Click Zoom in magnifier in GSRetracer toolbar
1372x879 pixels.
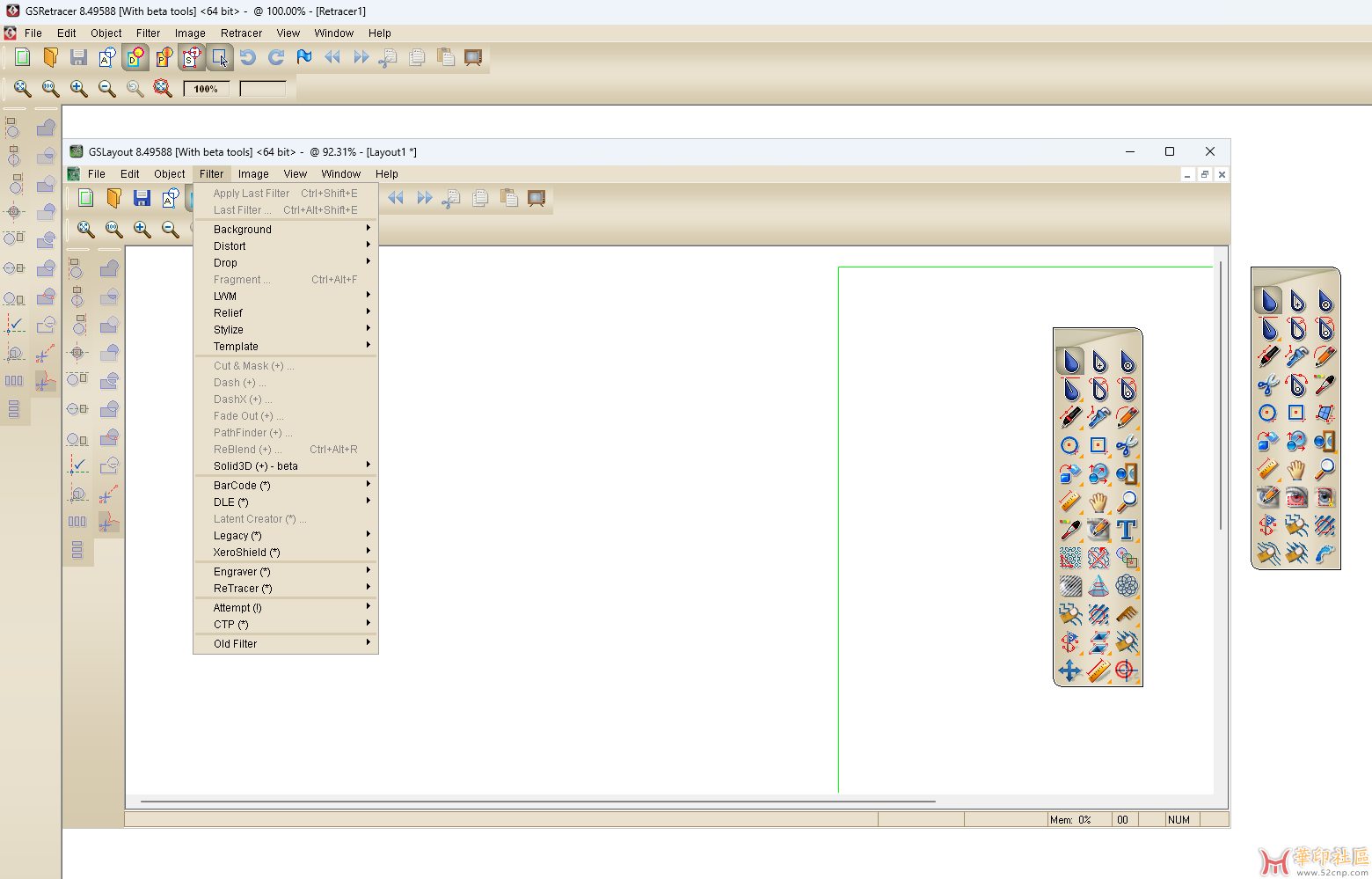tap(79, 88)
